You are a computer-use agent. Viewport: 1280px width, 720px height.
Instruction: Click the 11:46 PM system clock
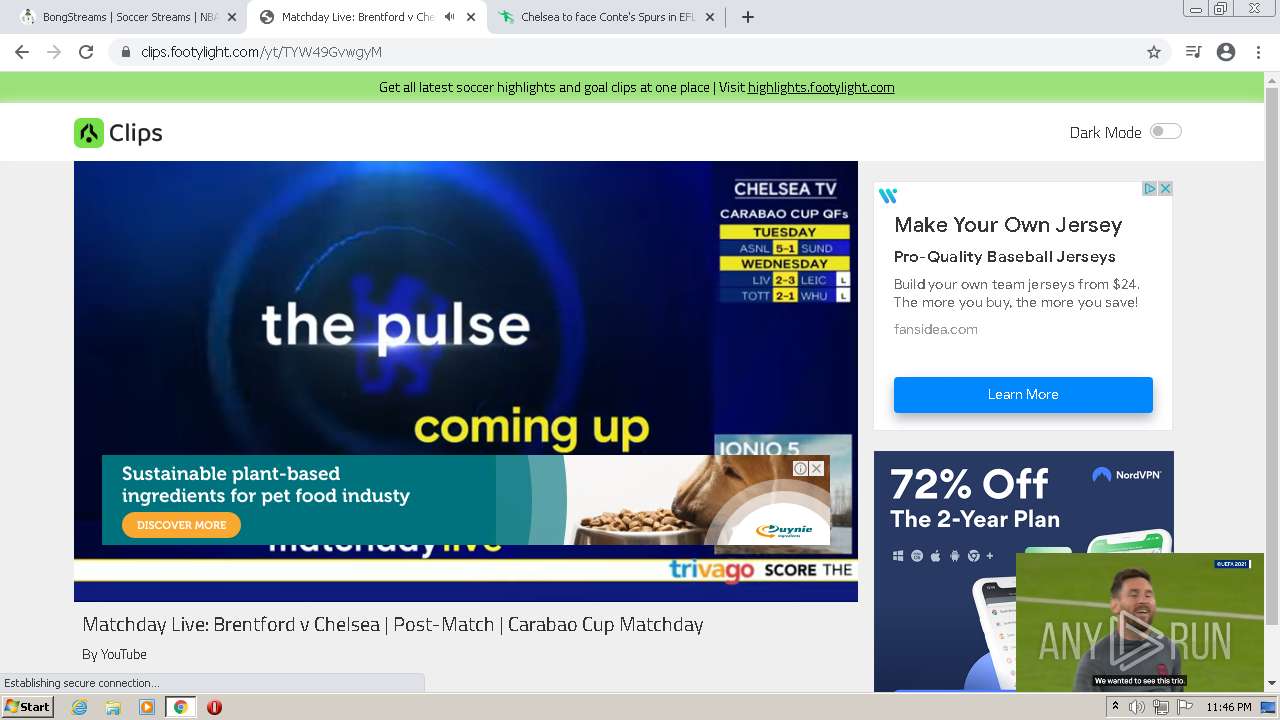(1228, 707)
